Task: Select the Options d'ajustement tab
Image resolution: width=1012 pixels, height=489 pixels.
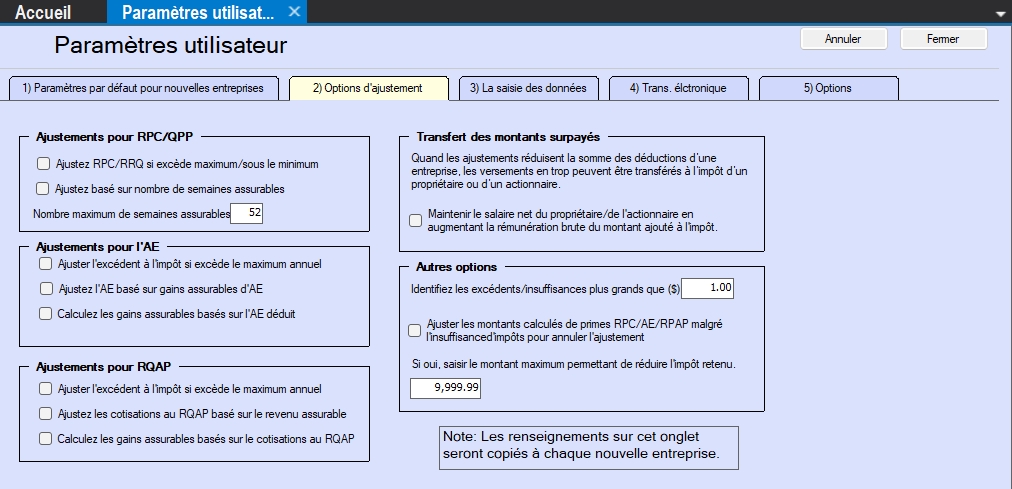Action: [x=367, y=88]
